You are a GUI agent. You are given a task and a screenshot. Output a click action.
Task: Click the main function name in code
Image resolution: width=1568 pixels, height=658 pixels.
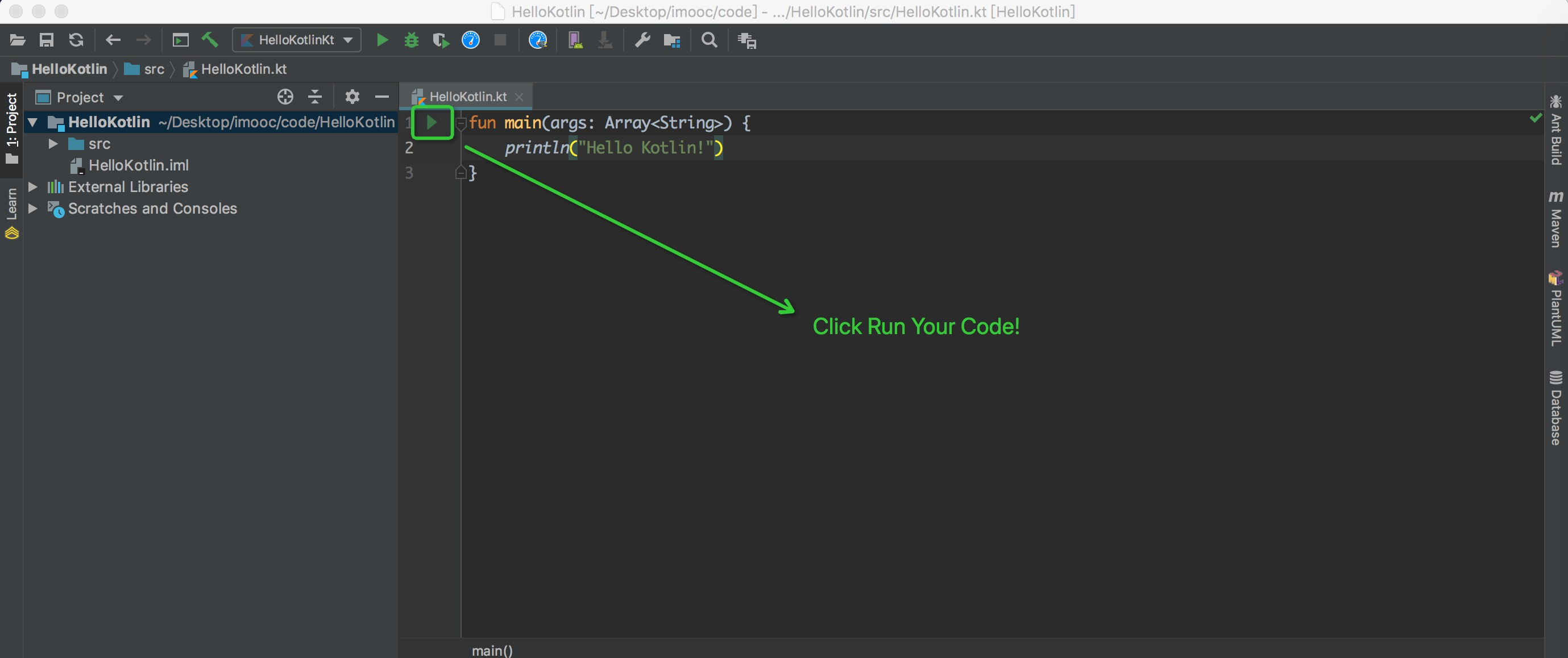click(522, 123)
